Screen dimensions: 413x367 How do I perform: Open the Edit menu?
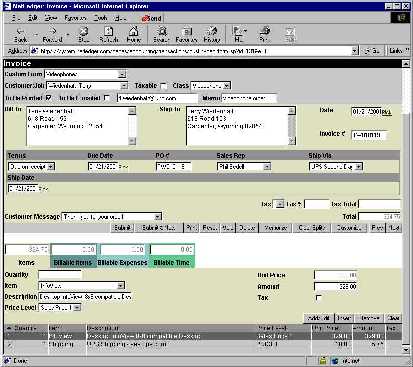tap(33, 18)
